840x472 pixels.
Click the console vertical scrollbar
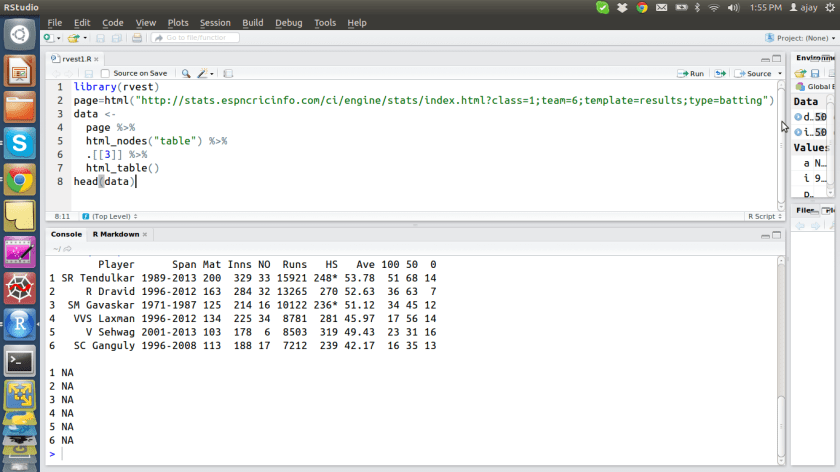click(x=781, y=361)
